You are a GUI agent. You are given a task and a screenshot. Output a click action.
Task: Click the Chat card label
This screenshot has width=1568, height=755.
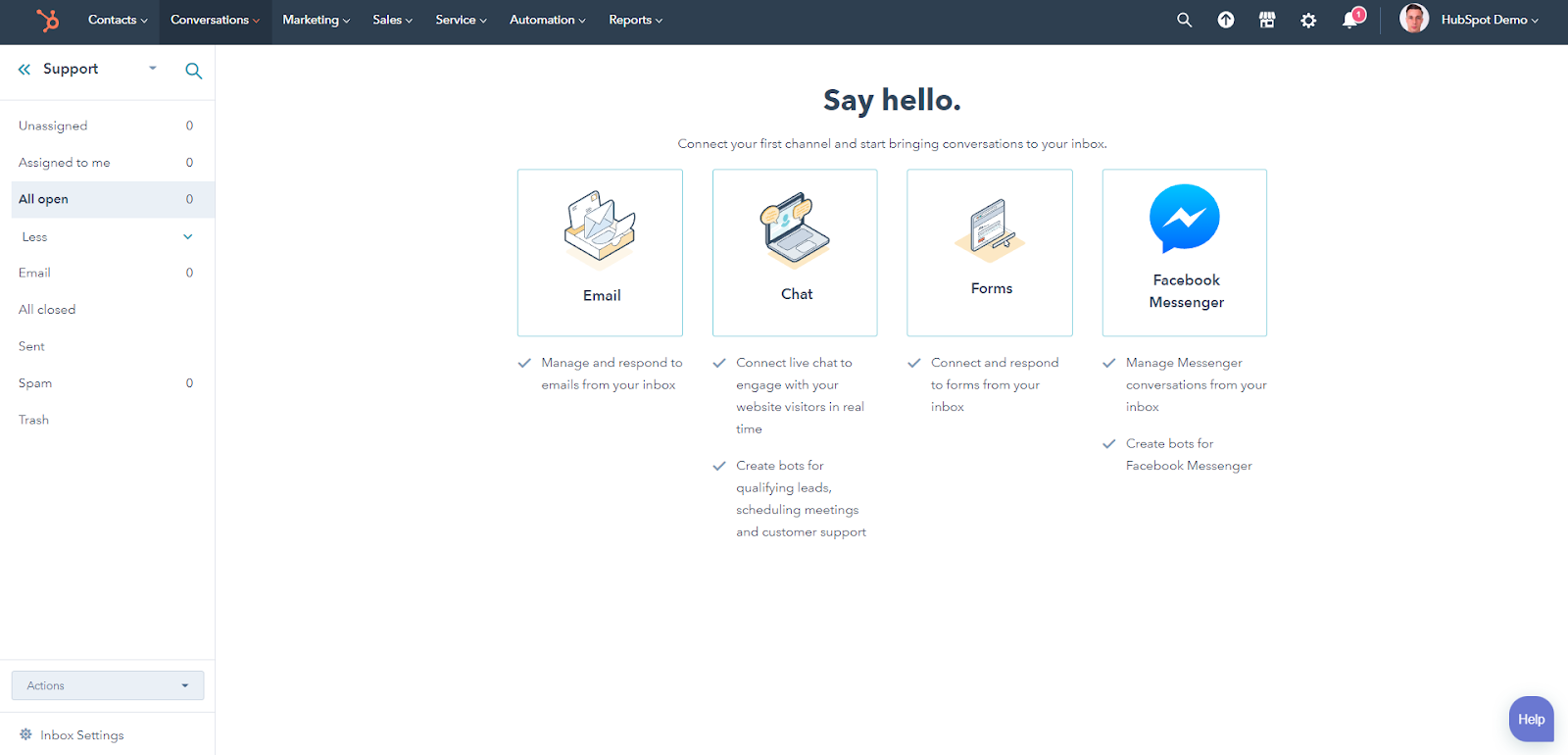pyautogui.click(x=797, y=294)
